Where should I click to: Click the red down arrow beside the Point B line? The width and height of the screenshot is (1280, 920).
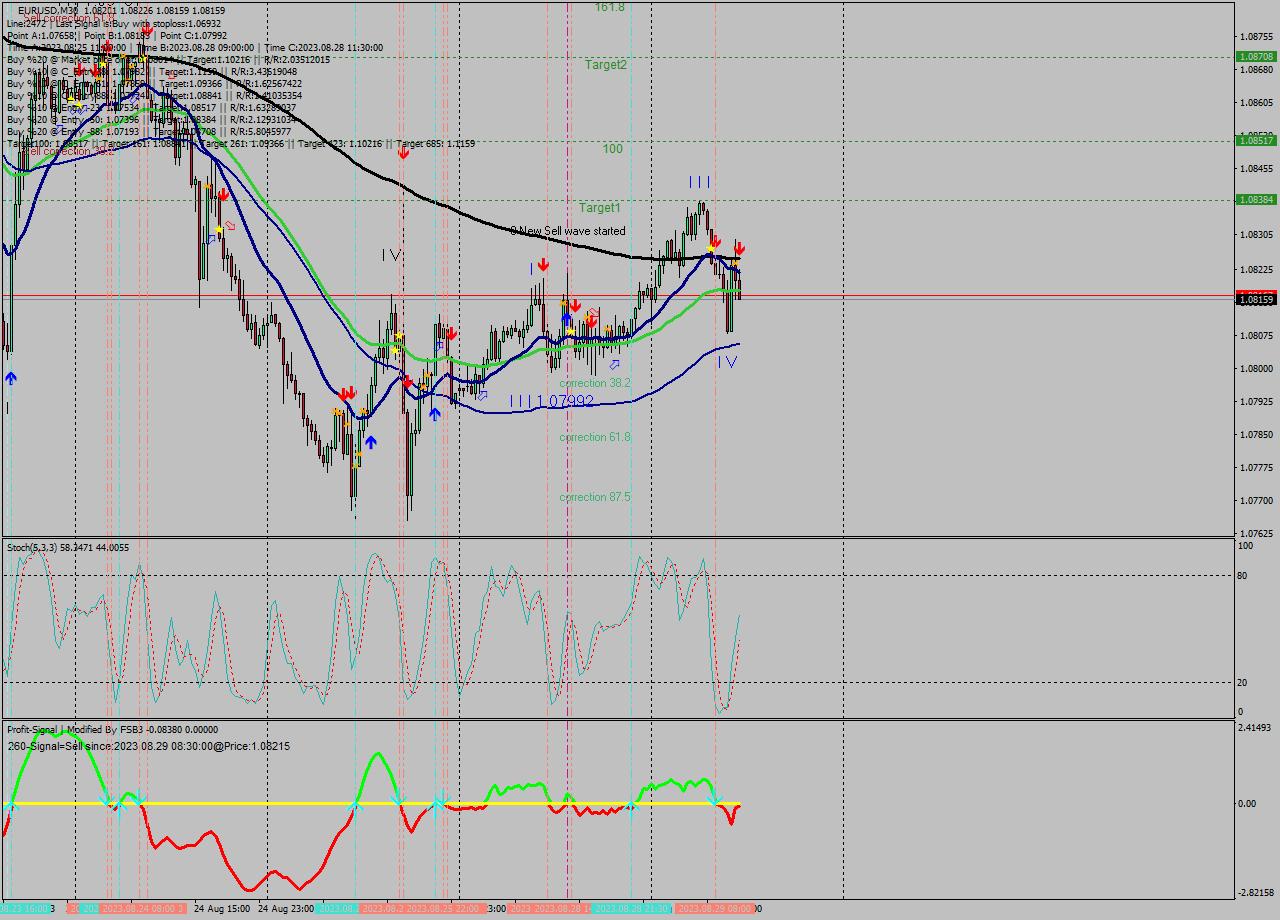pyautogui.click(x=146, y=31)
